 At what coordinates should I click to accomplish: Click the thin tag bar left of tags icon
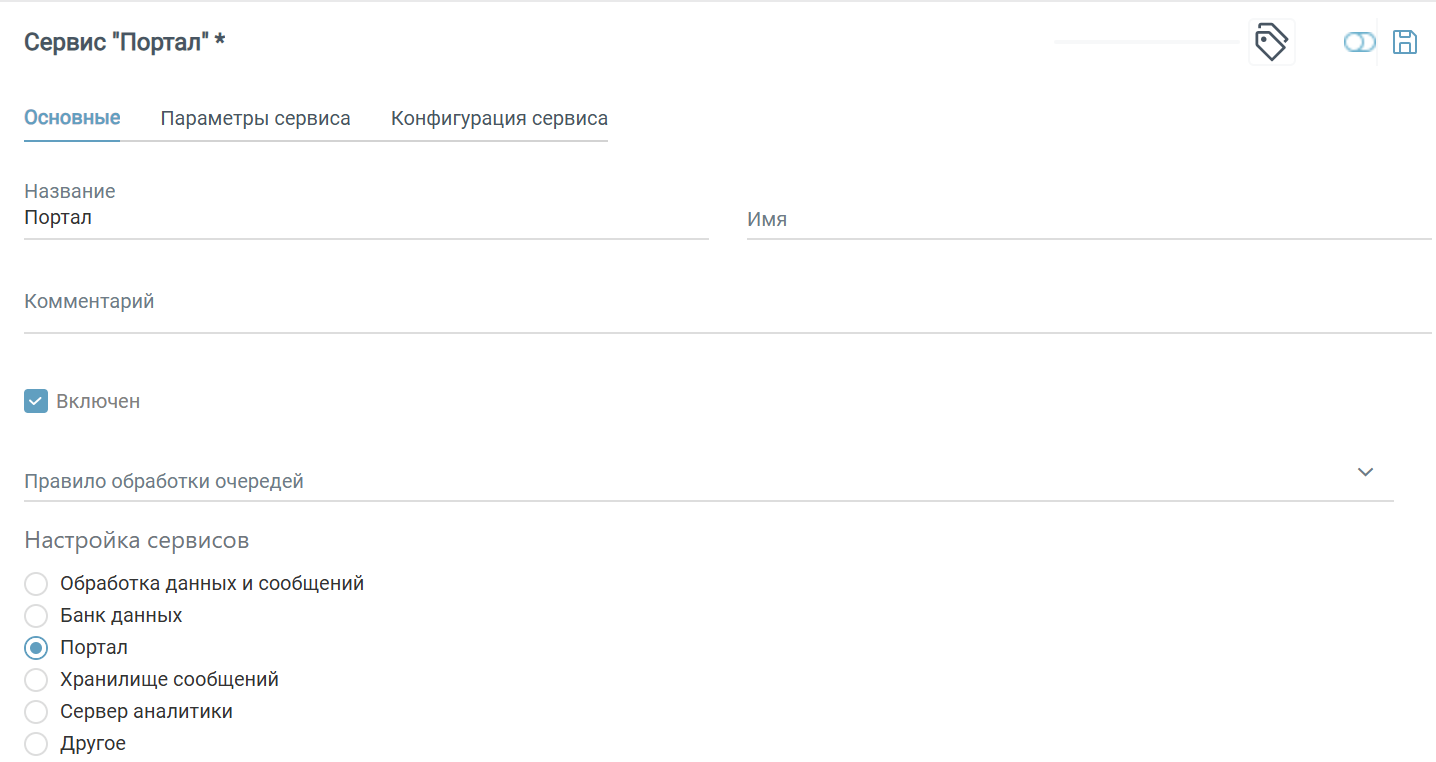pyautogui.click(x=1146, y=42)
